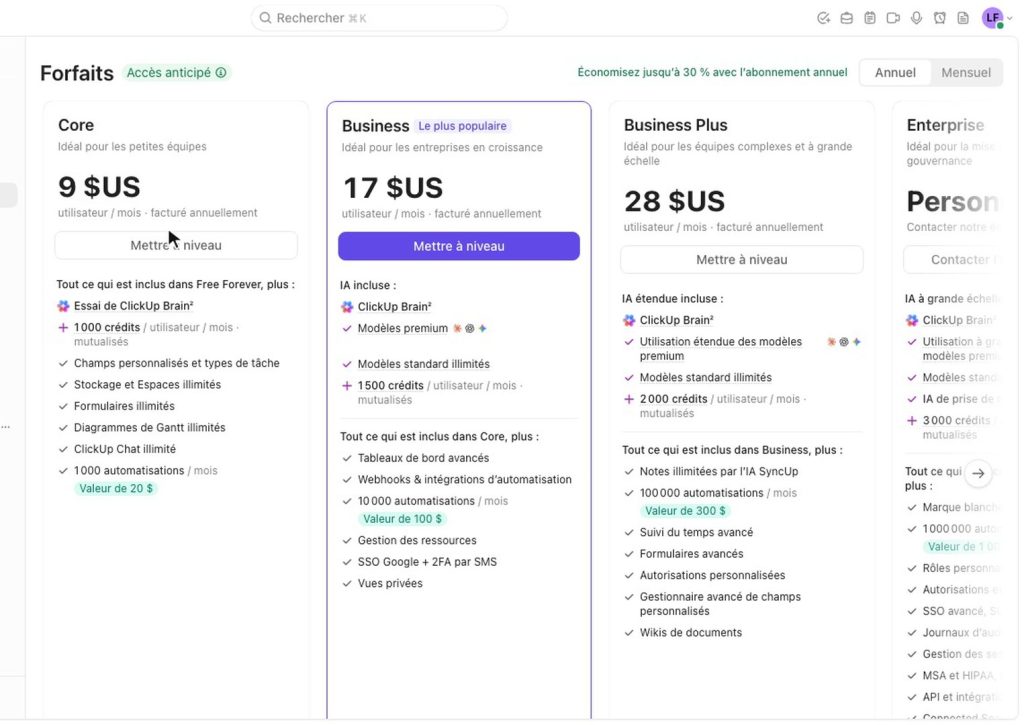This screenshot has height=725, width=1024.
Task: Click the Business Plus plan title
Action: click(x=675, y=125)
